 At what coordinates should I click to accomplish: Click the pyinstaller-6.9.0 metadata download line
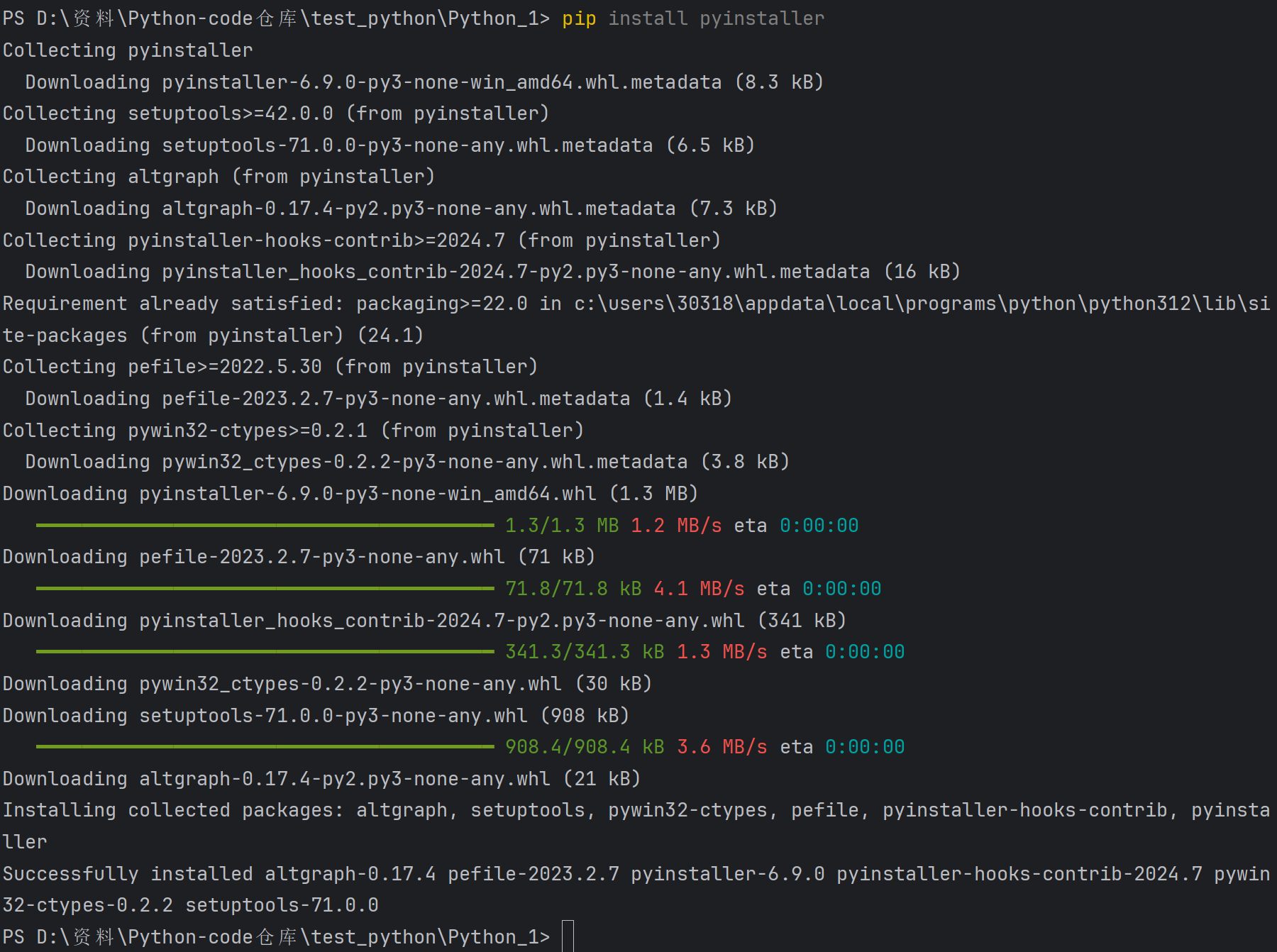pos(424,82)
